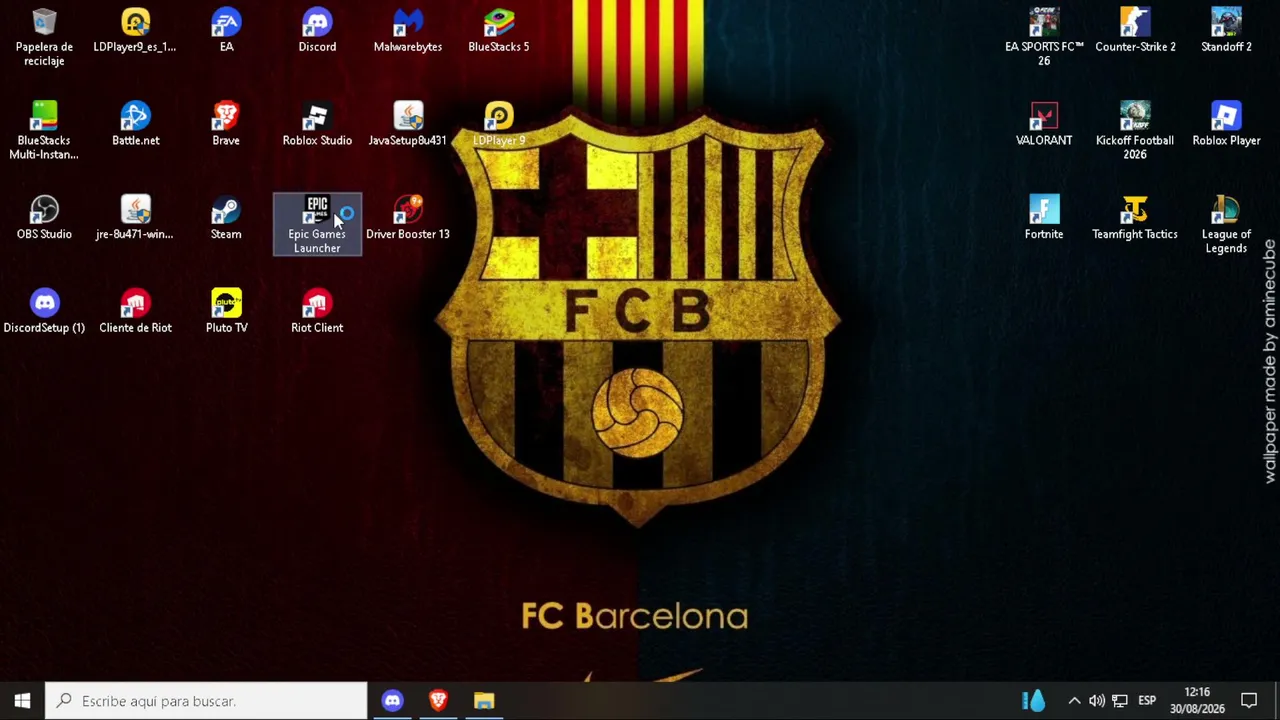Click the blue water-drop icon in the system tray
This screenshot has height=720, width=1280.
[x=1034, y=701]
